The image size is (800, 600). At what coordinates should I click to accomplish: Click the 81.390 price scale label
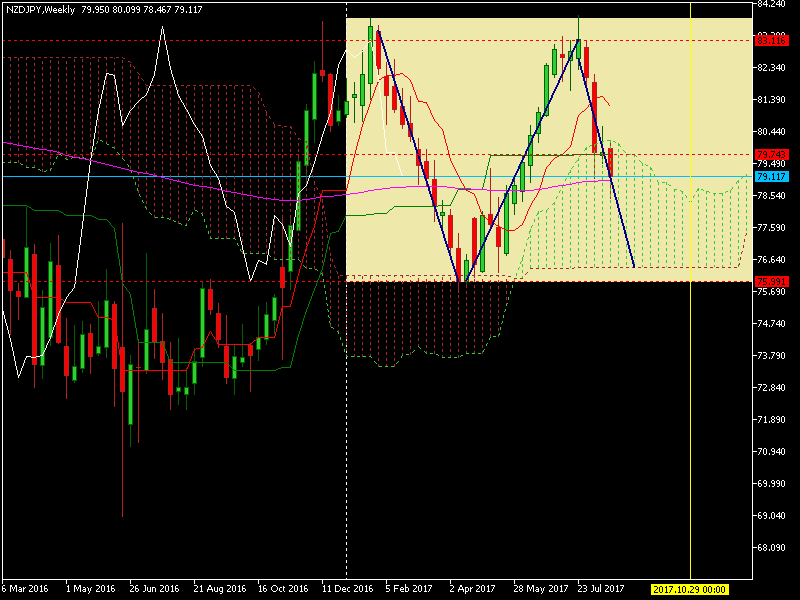point(771,100)
